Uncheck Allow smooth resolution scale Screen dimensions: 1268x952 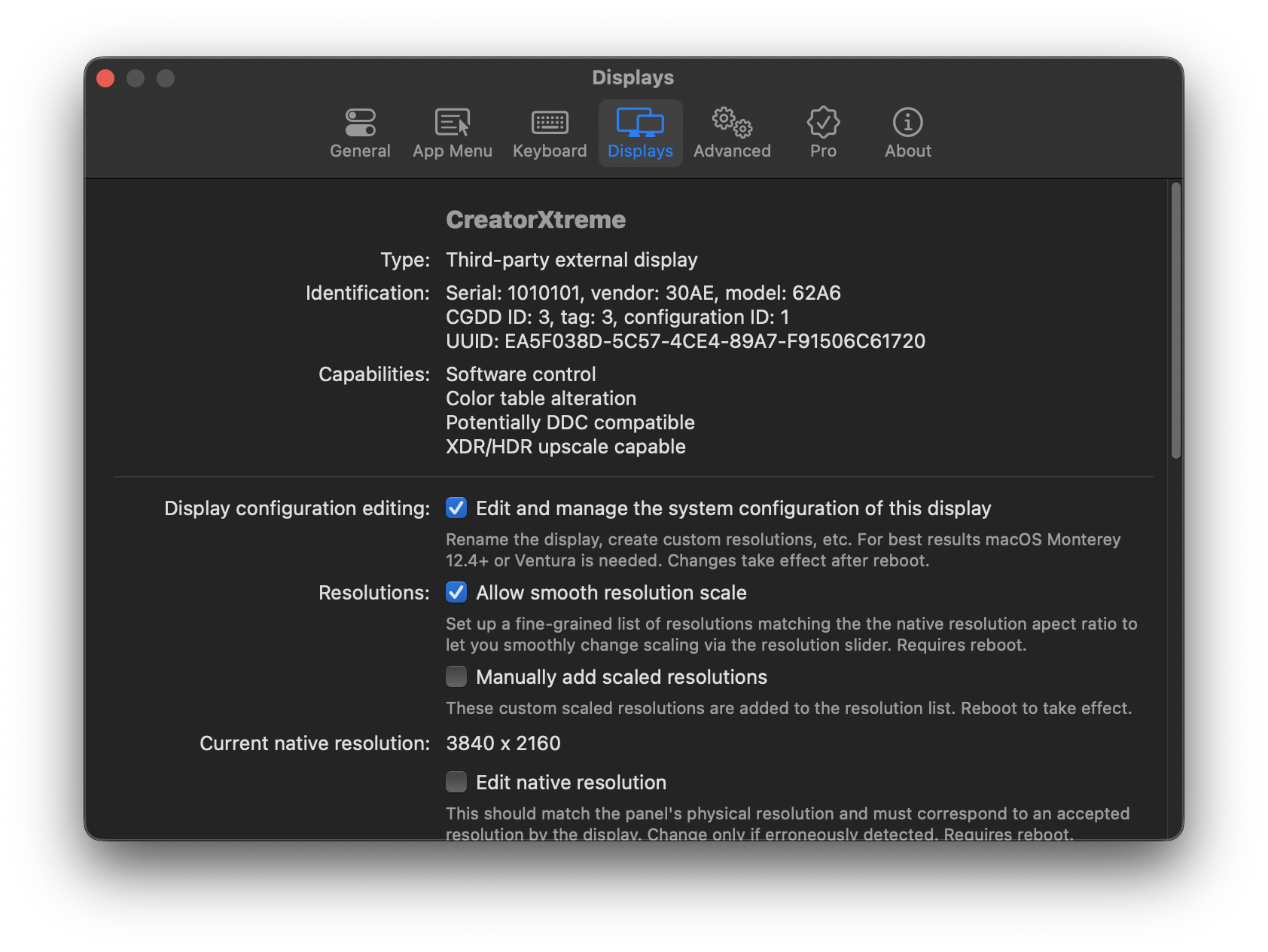[456, 593]
